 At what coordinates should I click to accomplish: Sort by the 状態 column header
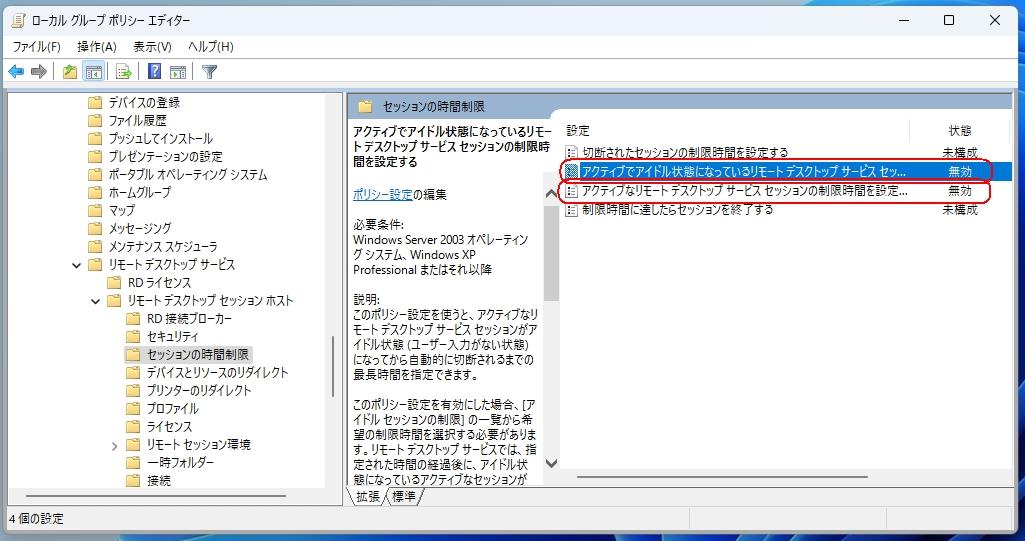pyautogui.click(x=960, y=131)
